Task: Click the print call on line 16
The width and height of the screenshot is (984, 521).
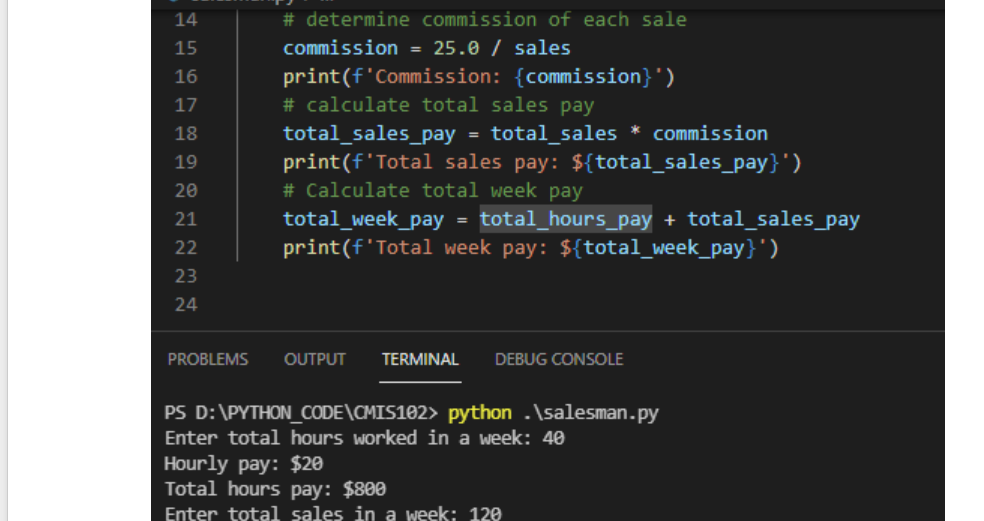Action: (311, 77)
